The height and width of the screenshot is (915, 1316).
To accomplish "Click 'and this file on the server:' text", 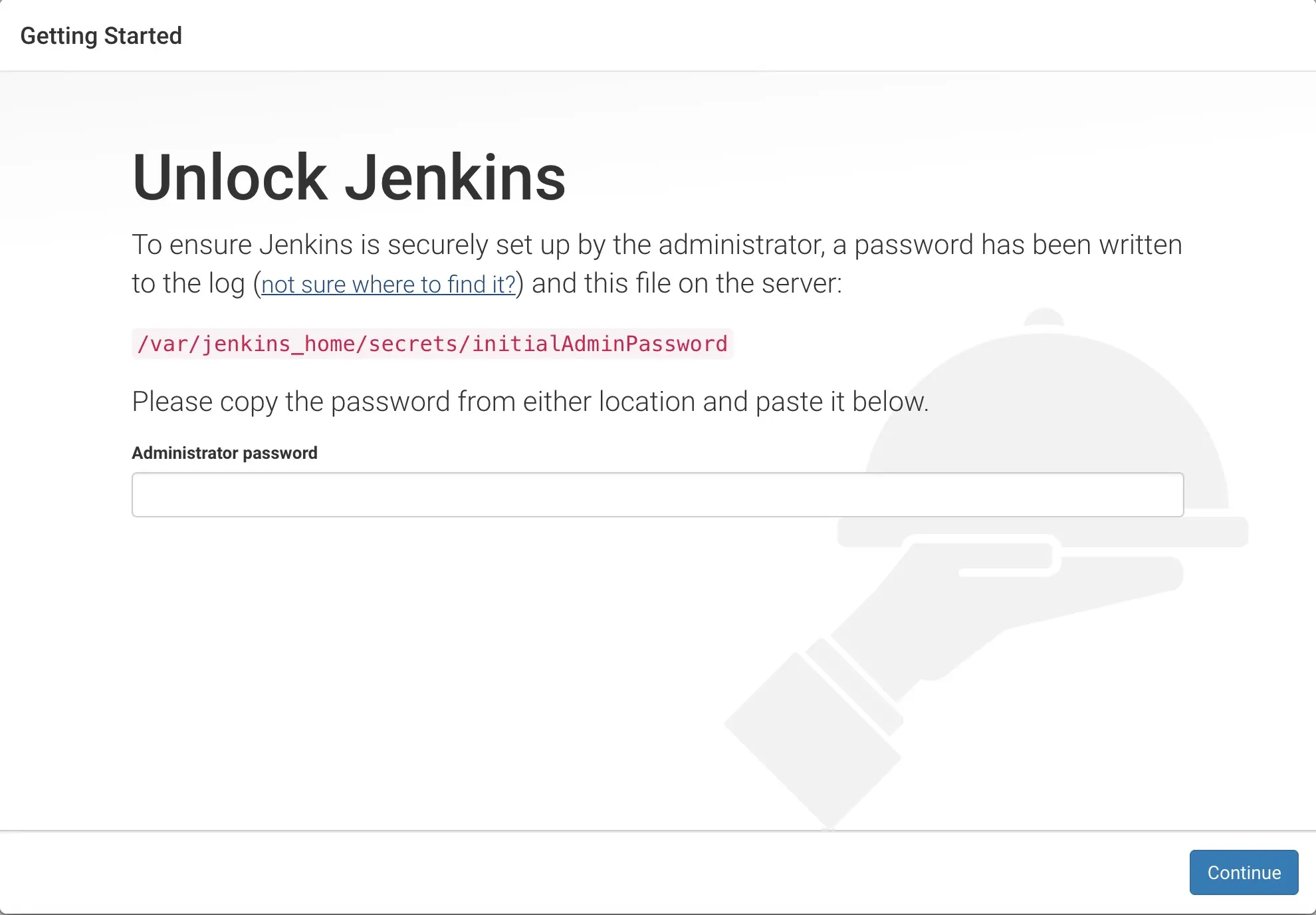I will (x=687, y=283).
